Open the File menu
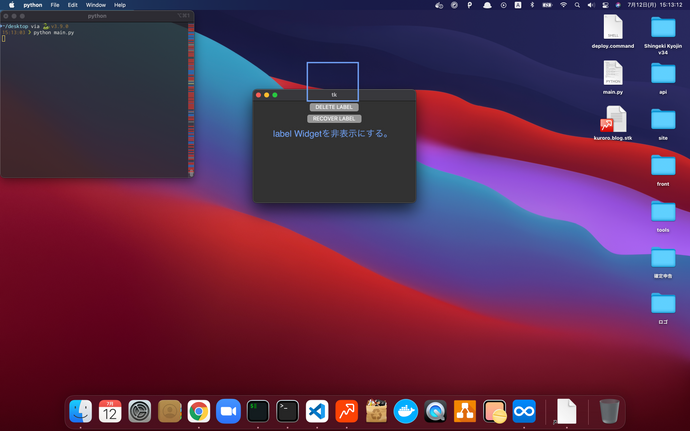The height and width of the screenshot is (431, 690). (x=54, y=5)
